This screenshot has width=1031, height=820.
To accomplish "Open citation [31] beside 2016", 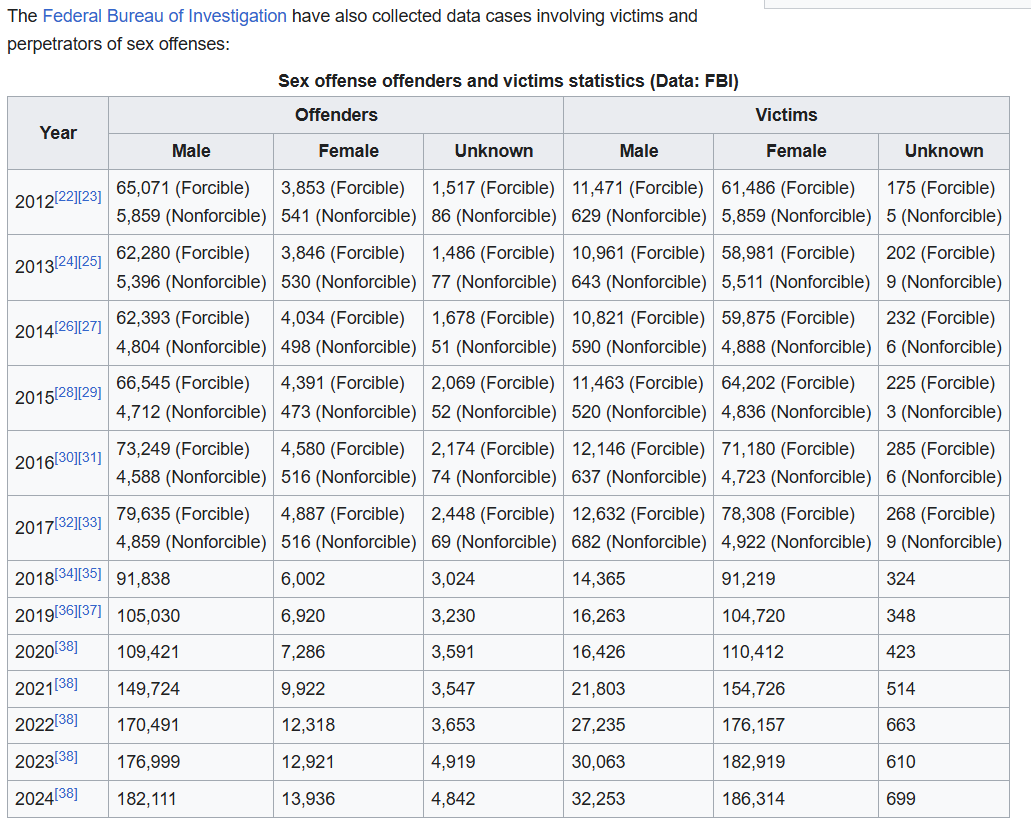I will point(90,457).
